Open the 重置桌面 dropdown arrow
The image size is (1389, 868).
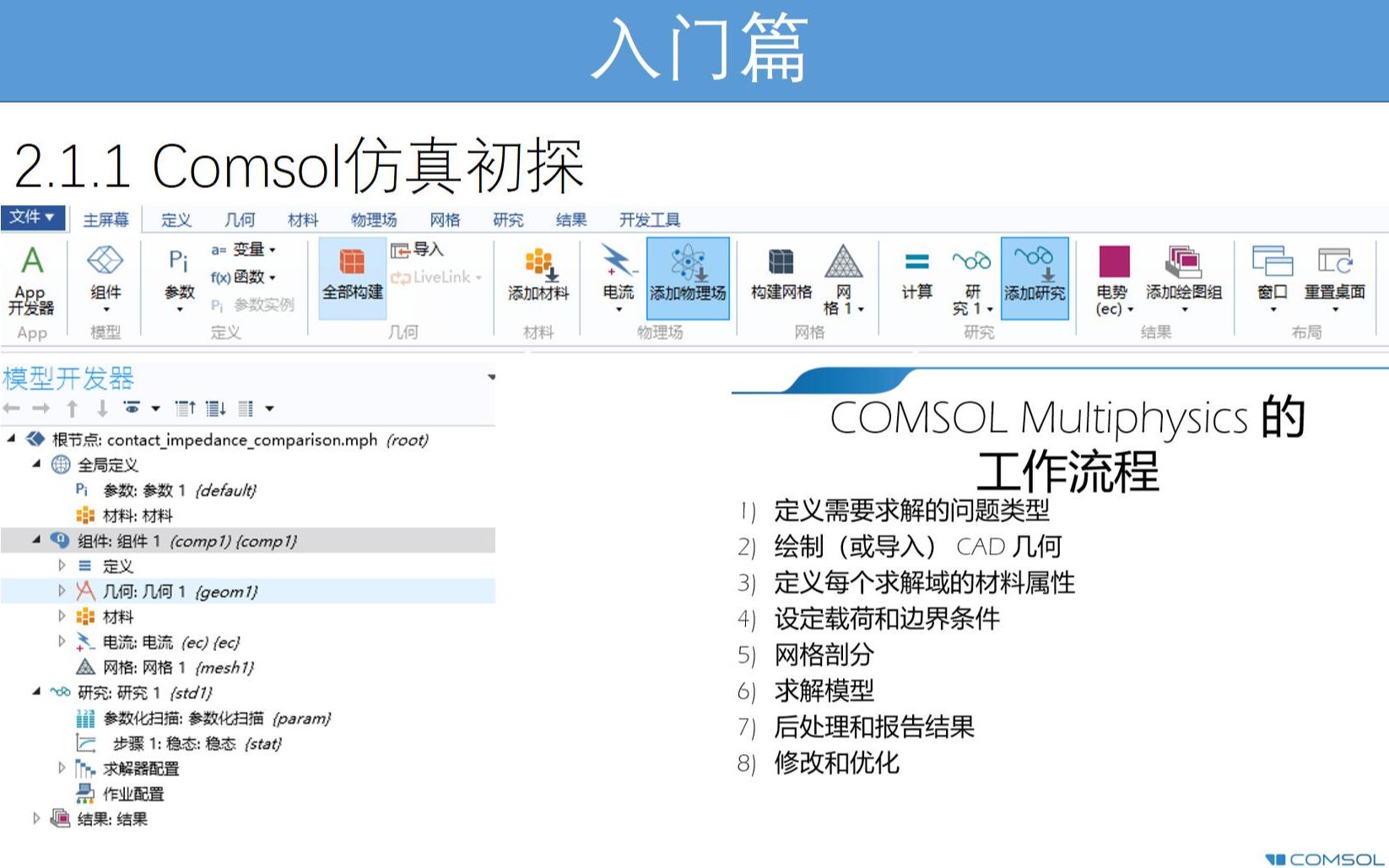coord(1335,310)
